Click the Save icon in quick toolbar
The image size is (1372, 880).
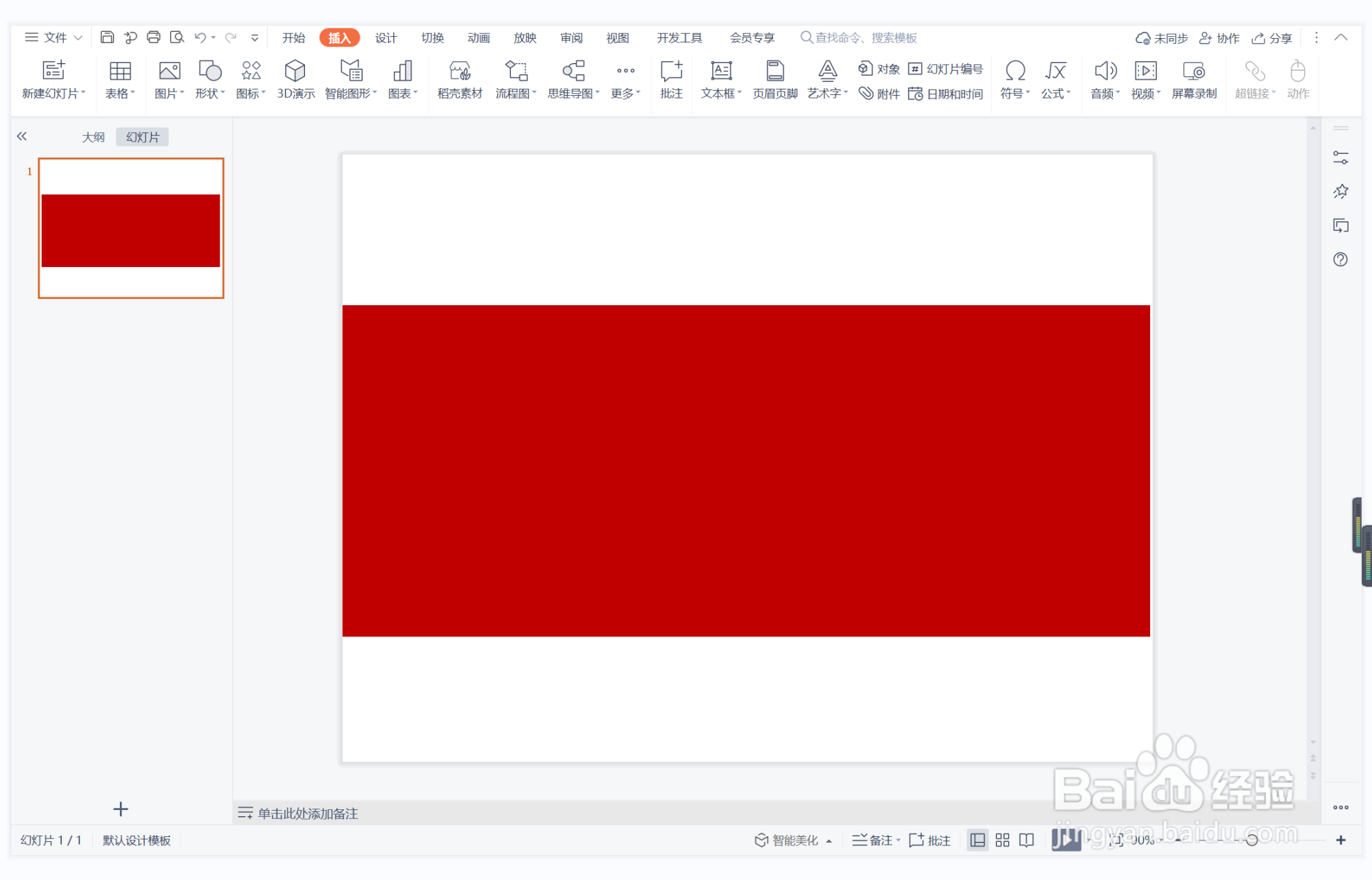(x=107, y=37)
